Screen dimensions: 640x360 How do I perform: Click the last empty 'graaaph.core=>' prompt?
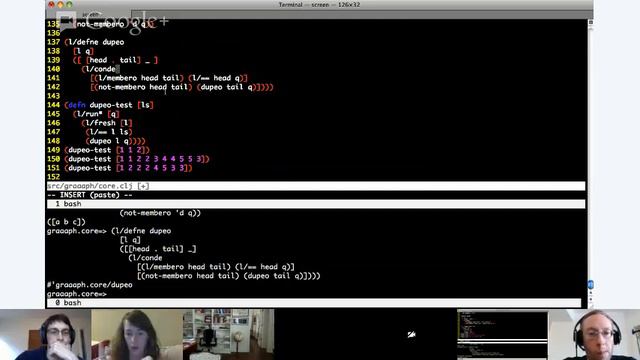(77, 294)
